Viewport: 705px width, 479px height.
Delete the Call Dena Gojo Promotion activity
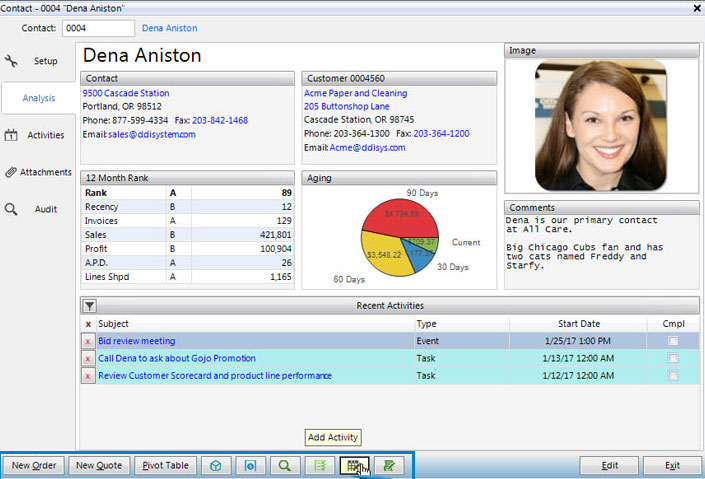coord(88,358)
